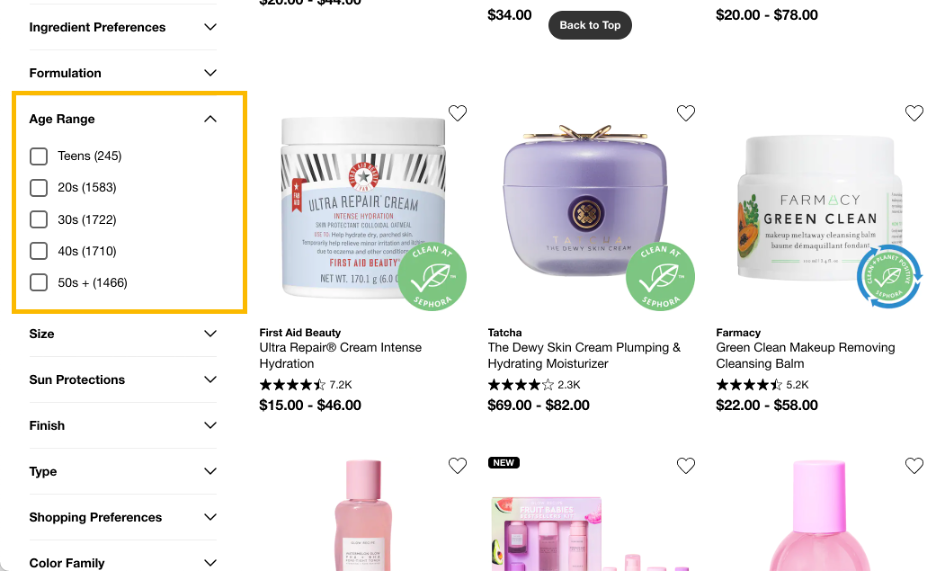Screen dimensions: 936x572
Task: Open the Formulation filter section
Action: click(x=123, y=73)
